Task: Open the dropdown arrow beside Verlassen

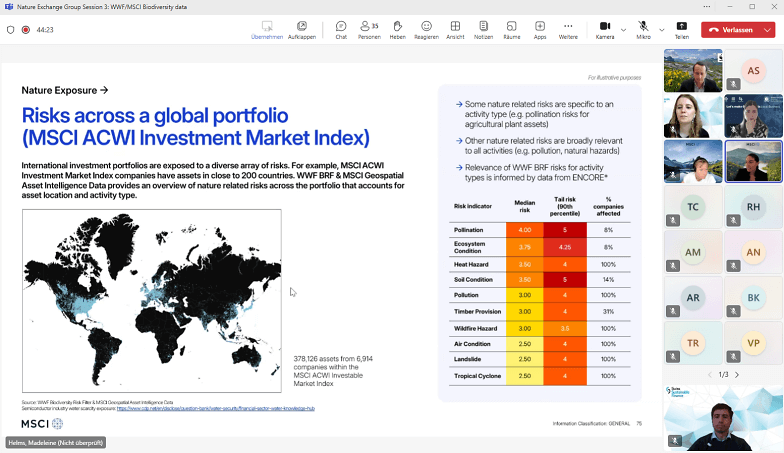Action: (x=767, y=30)
